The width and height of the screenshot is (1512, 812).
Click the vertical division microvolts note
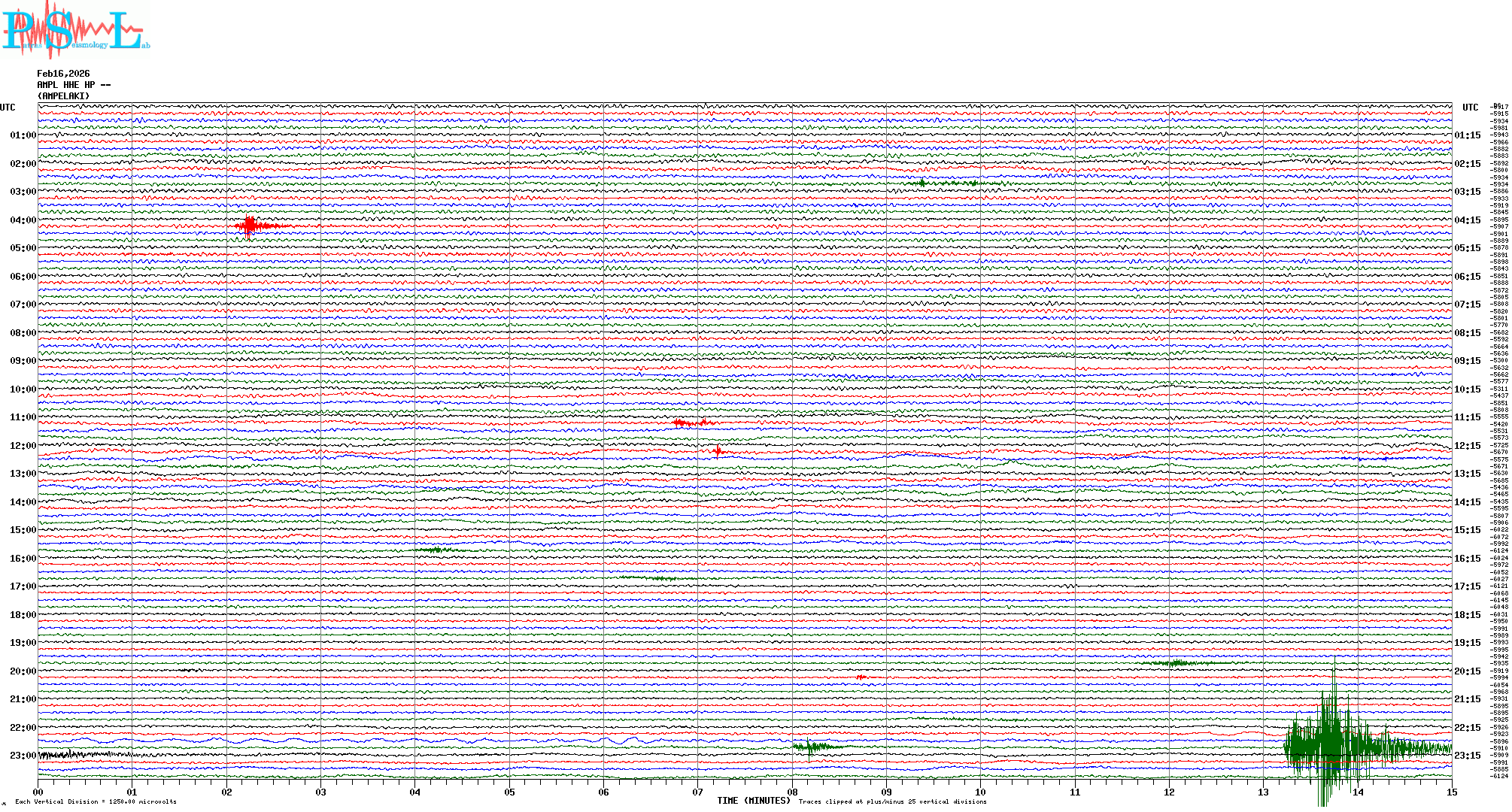(x=96, y=801)
